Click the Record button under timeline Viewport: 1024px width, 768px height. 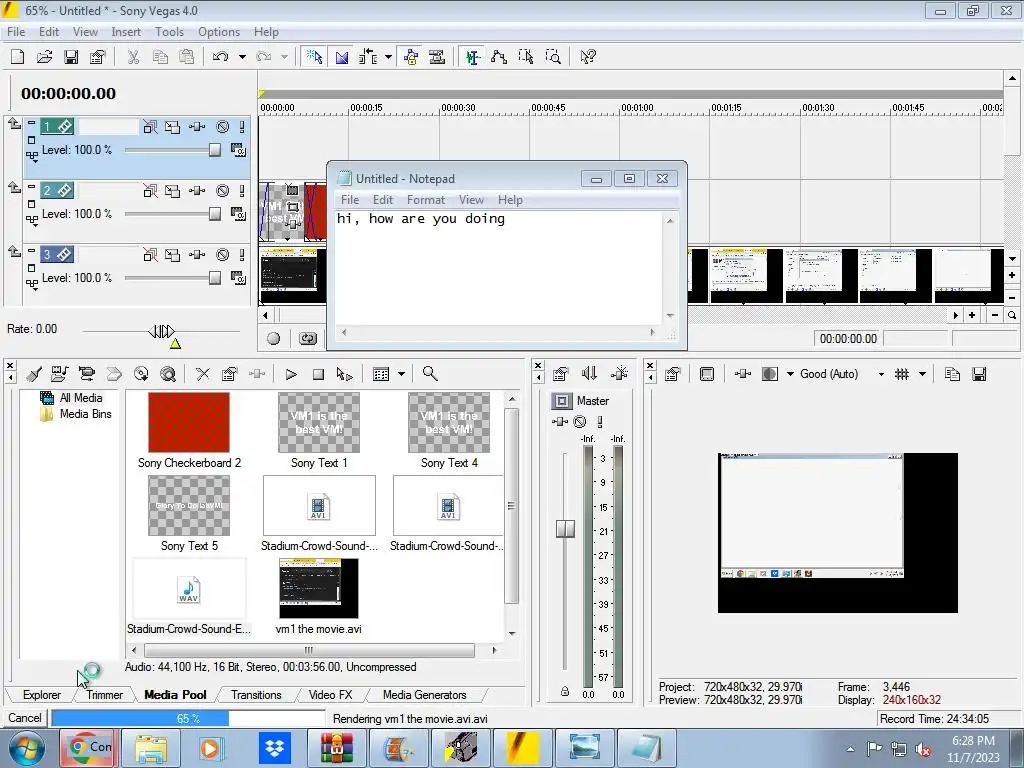[274, 338]
